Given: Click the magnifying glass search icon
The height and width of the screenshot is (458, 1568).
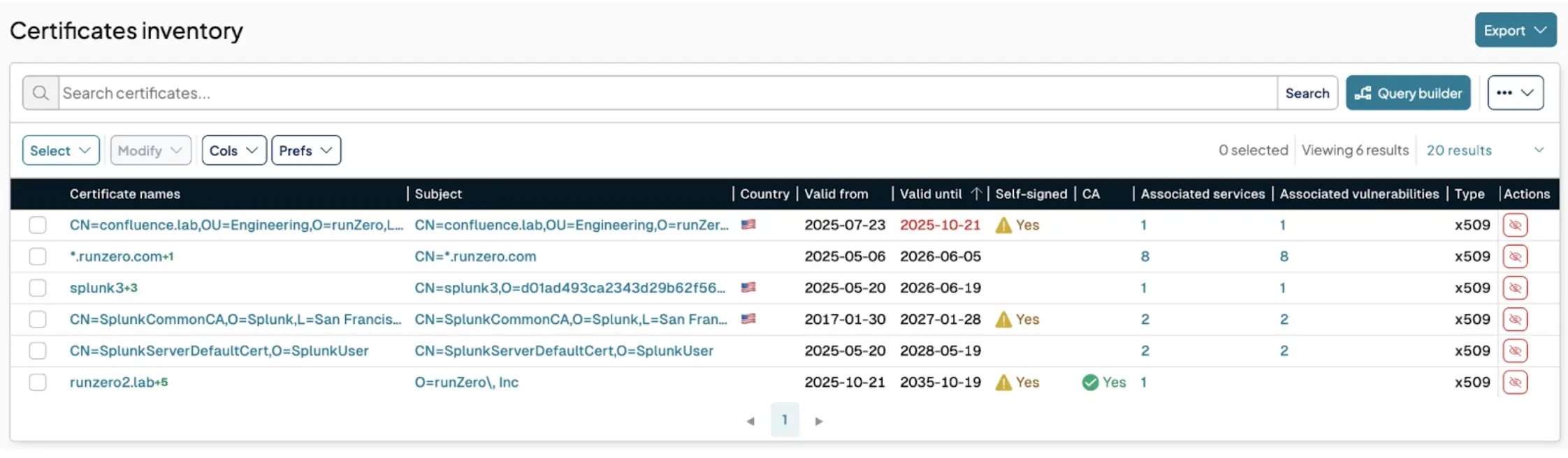Looking at the screenshot, I should [x=41, y=93].
